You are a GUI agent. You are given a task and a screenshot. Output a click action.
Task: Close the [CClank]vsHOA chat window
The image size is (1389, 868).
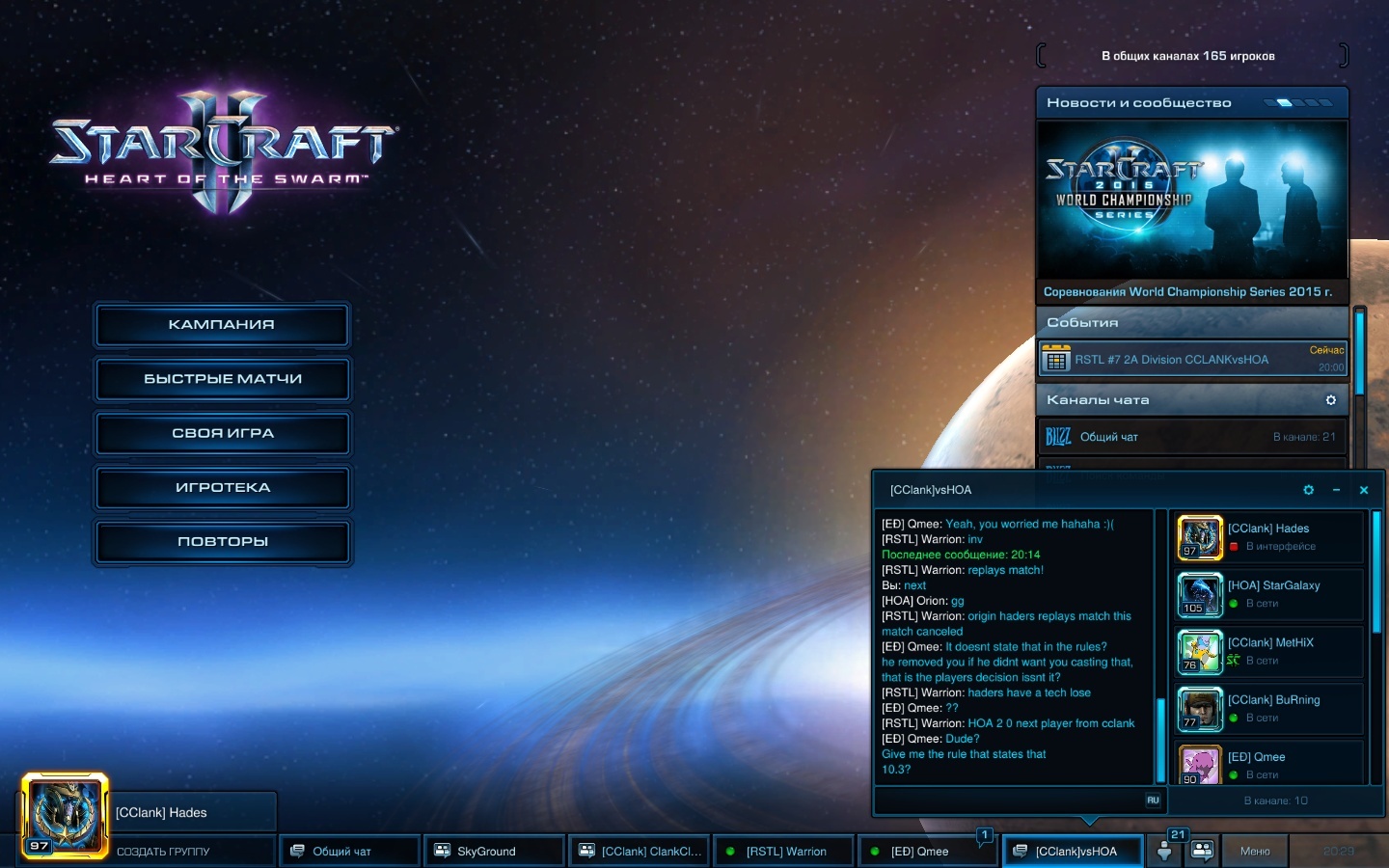point(1364,490)
